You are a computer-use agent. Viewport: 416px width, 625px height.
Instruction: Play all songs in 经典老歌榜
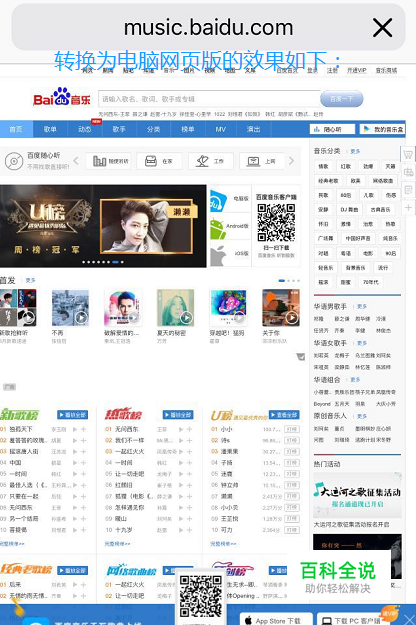[x=73, y=570]
